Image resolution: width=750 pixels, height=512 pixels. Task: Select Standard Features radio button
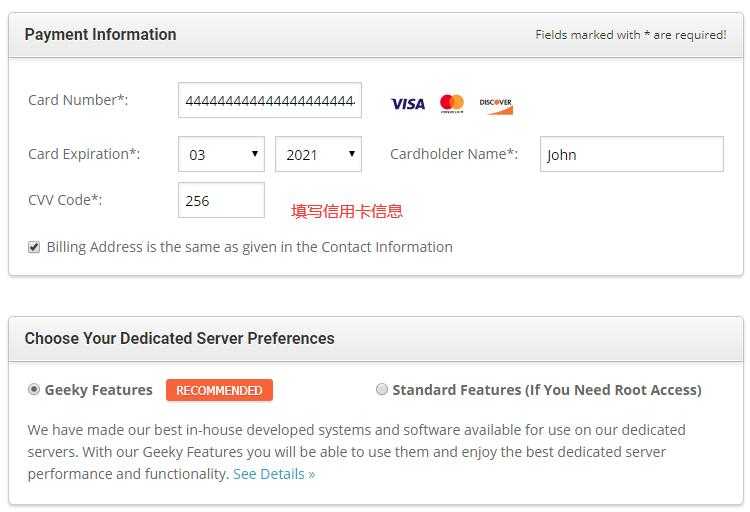[x=382, y=390]
